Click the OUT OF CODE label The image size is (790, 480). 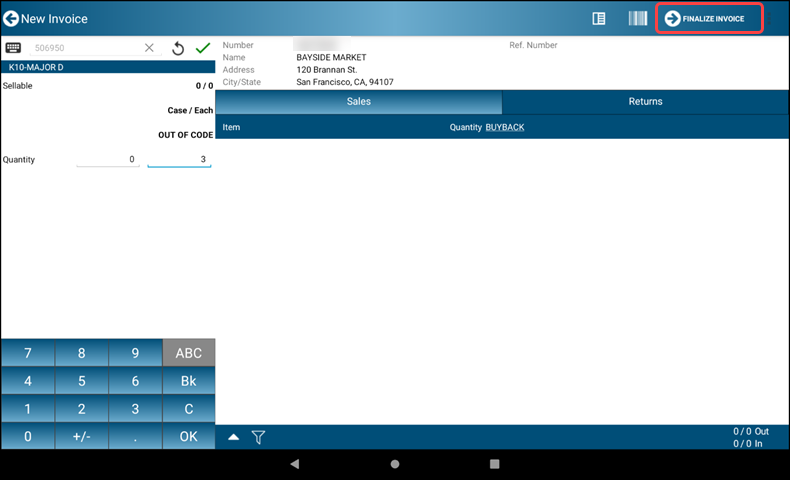[x=185, y=135]
